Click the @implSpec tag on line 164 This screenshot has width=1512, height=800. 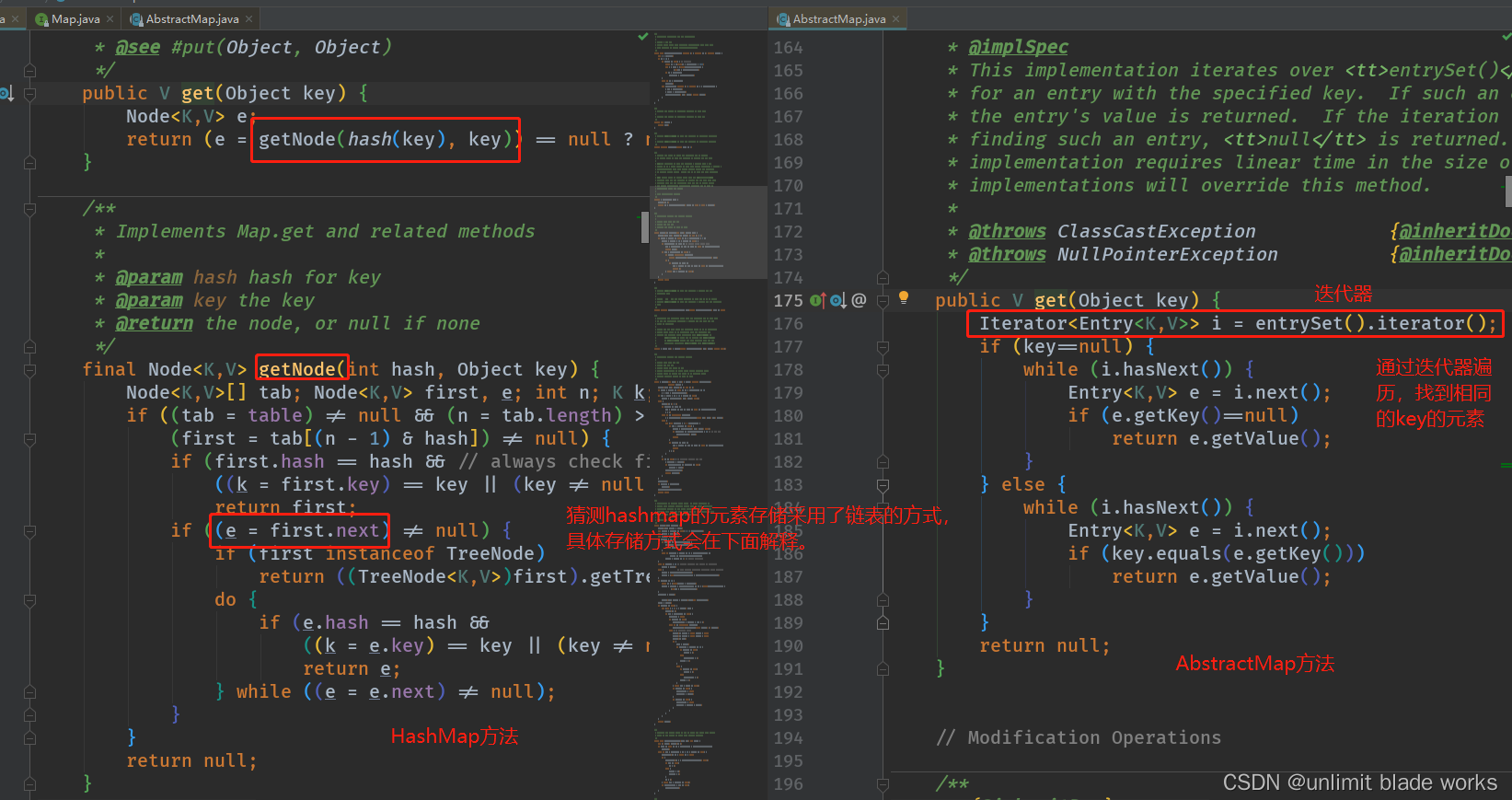(1018, 47)
